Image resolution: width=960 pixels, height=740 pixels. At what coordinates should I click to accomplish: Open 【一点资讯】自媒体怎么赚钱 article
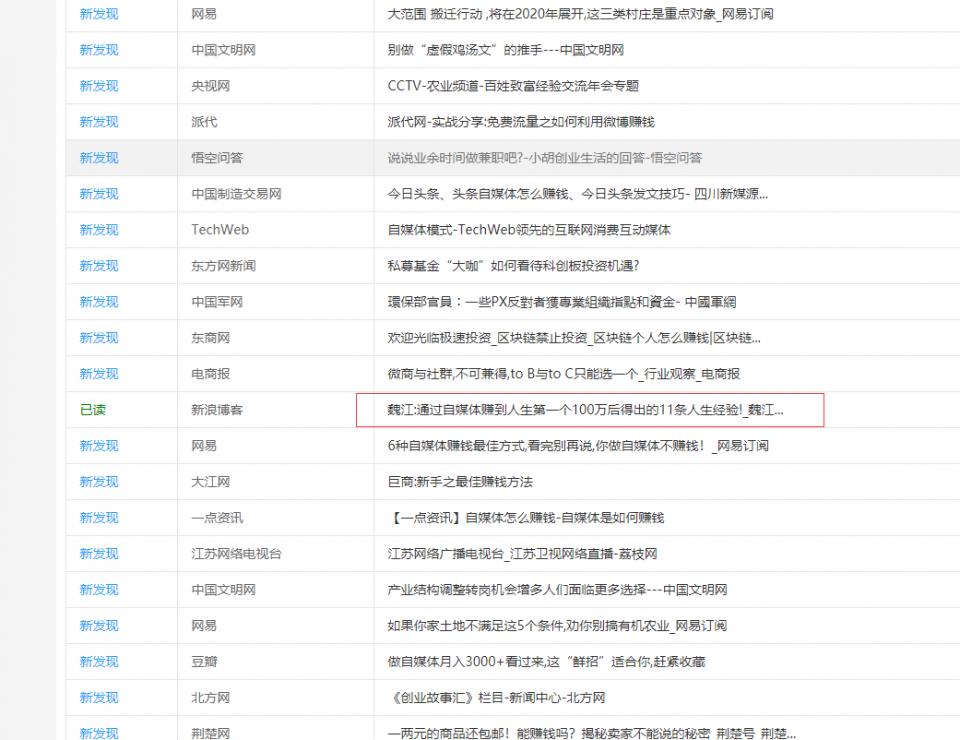527,518
